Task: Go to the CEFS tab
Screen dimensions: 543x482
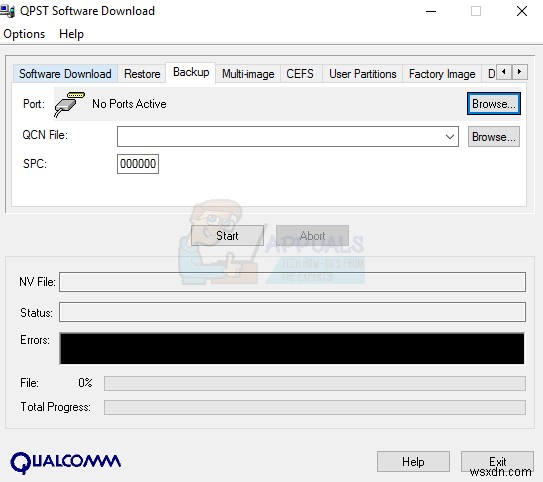Action: [300, 74]
